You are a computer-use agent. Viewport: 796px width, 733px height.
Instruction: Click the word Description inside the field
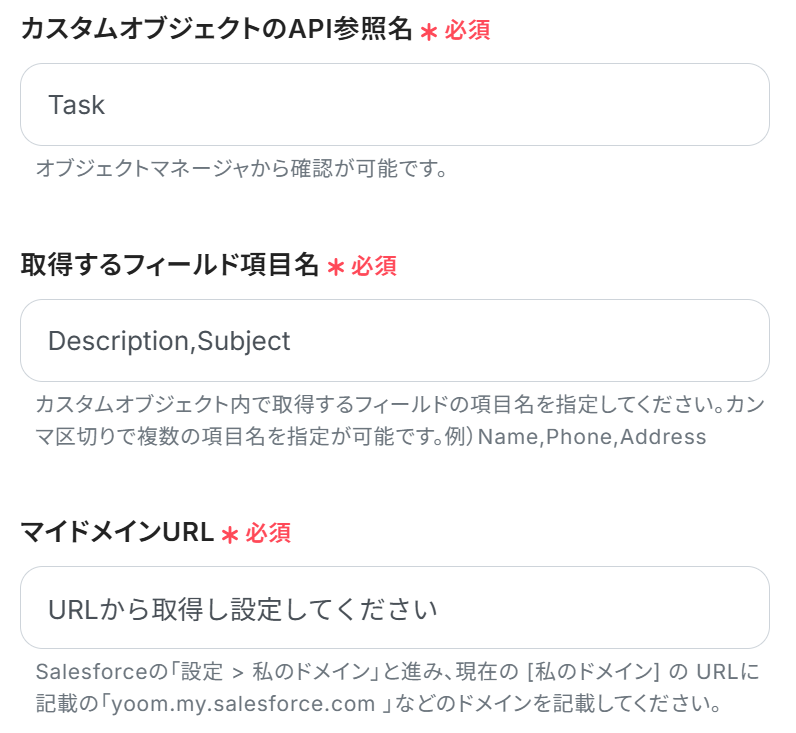118,341
